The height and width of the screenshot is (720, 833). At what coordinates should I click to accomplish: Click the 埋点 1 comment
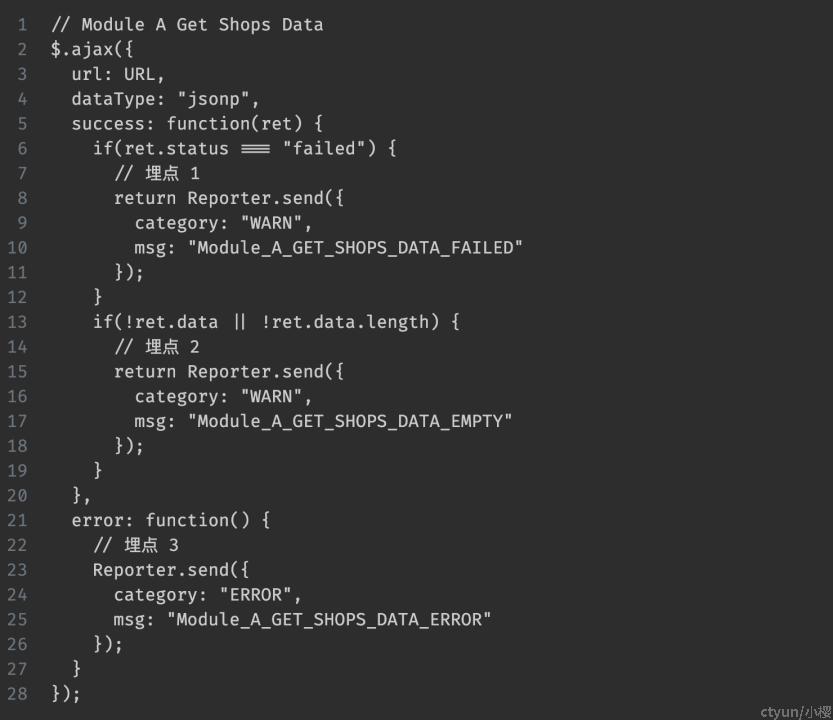[157, 173]
